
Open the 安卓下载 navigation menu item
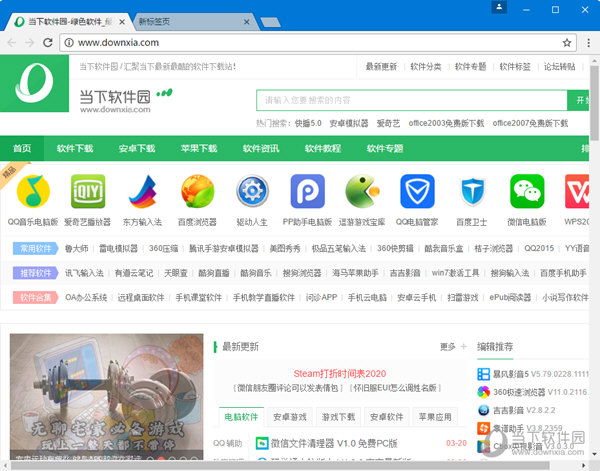[x=137, y=149]
